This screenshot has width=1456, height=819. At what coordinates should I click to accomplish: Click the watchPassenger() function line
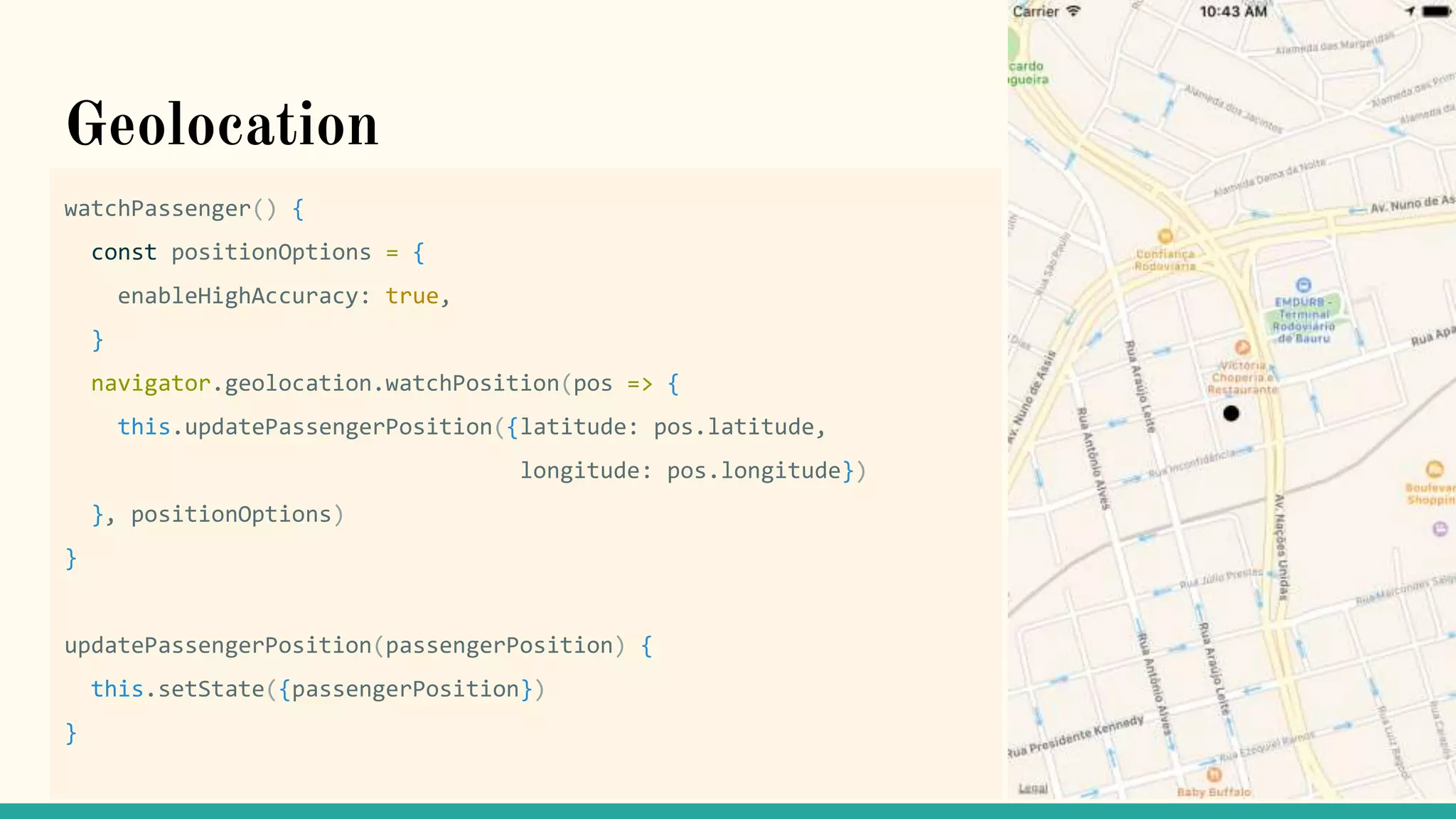[x=184, y=209]
